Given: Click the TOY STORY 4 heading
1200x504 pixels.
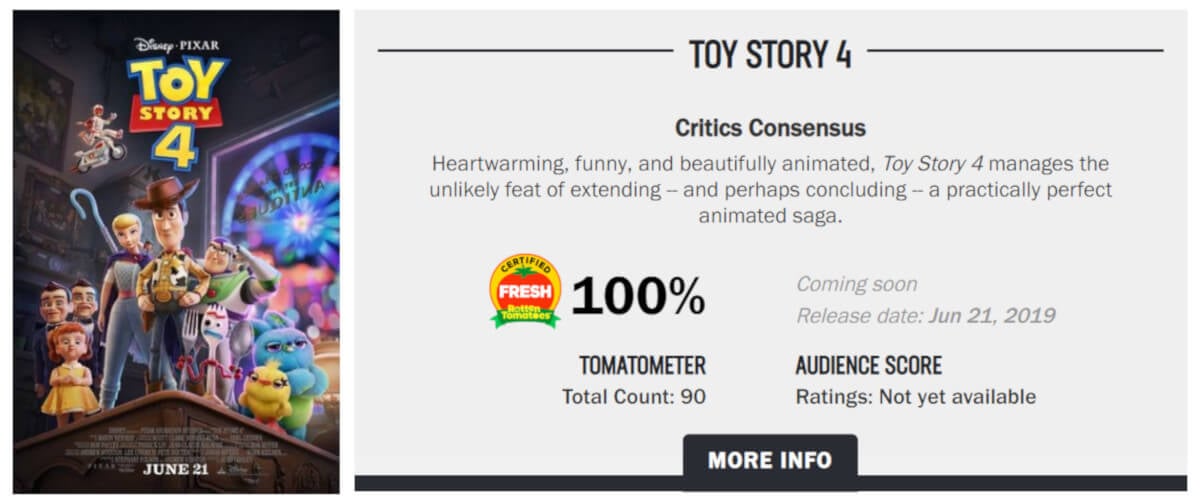Looking at the screenshot, I should tap(770, 54).
